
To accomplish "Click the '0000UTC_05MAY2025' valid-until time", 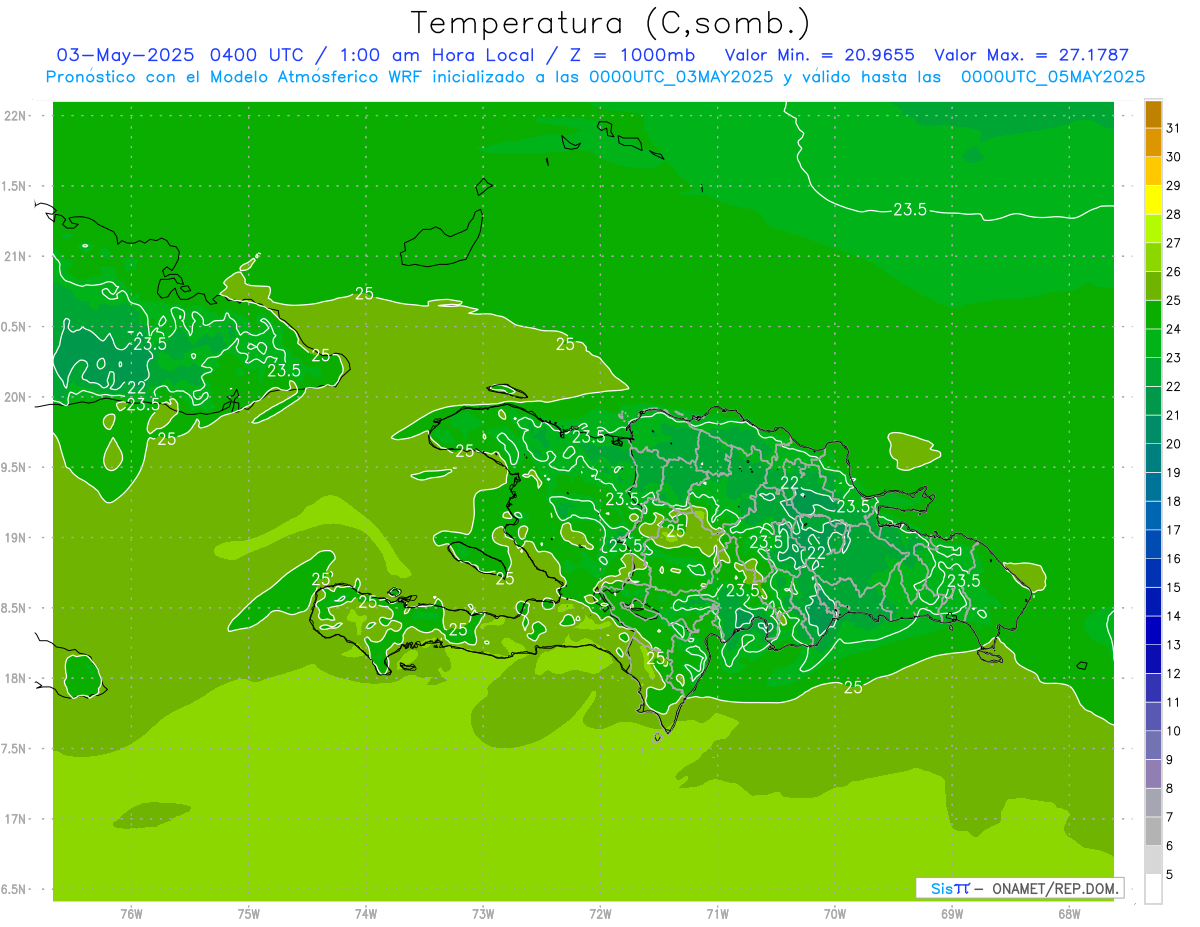I will (x=1052, y=77).
